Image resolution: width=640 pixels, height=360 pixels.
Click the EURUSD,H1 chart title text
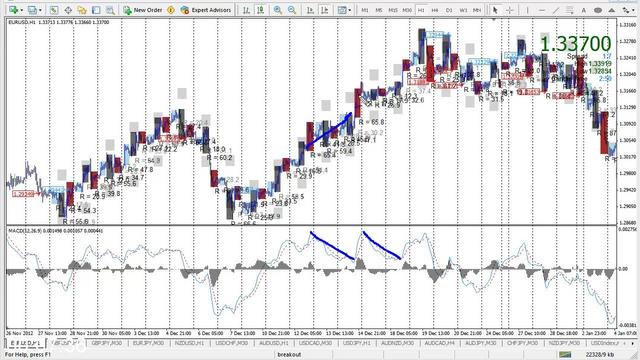[x=22, y=22]
